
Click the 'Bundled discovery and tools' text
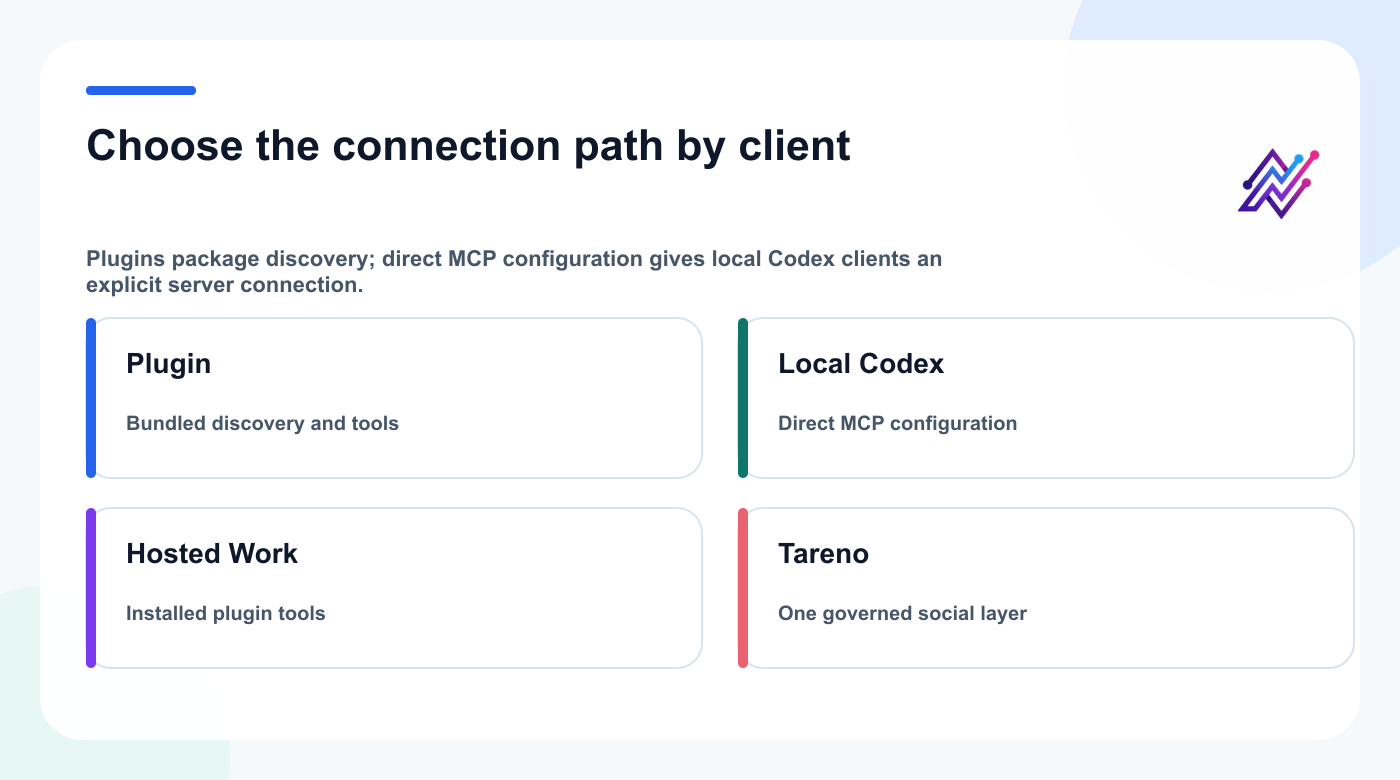pos(262,424)
